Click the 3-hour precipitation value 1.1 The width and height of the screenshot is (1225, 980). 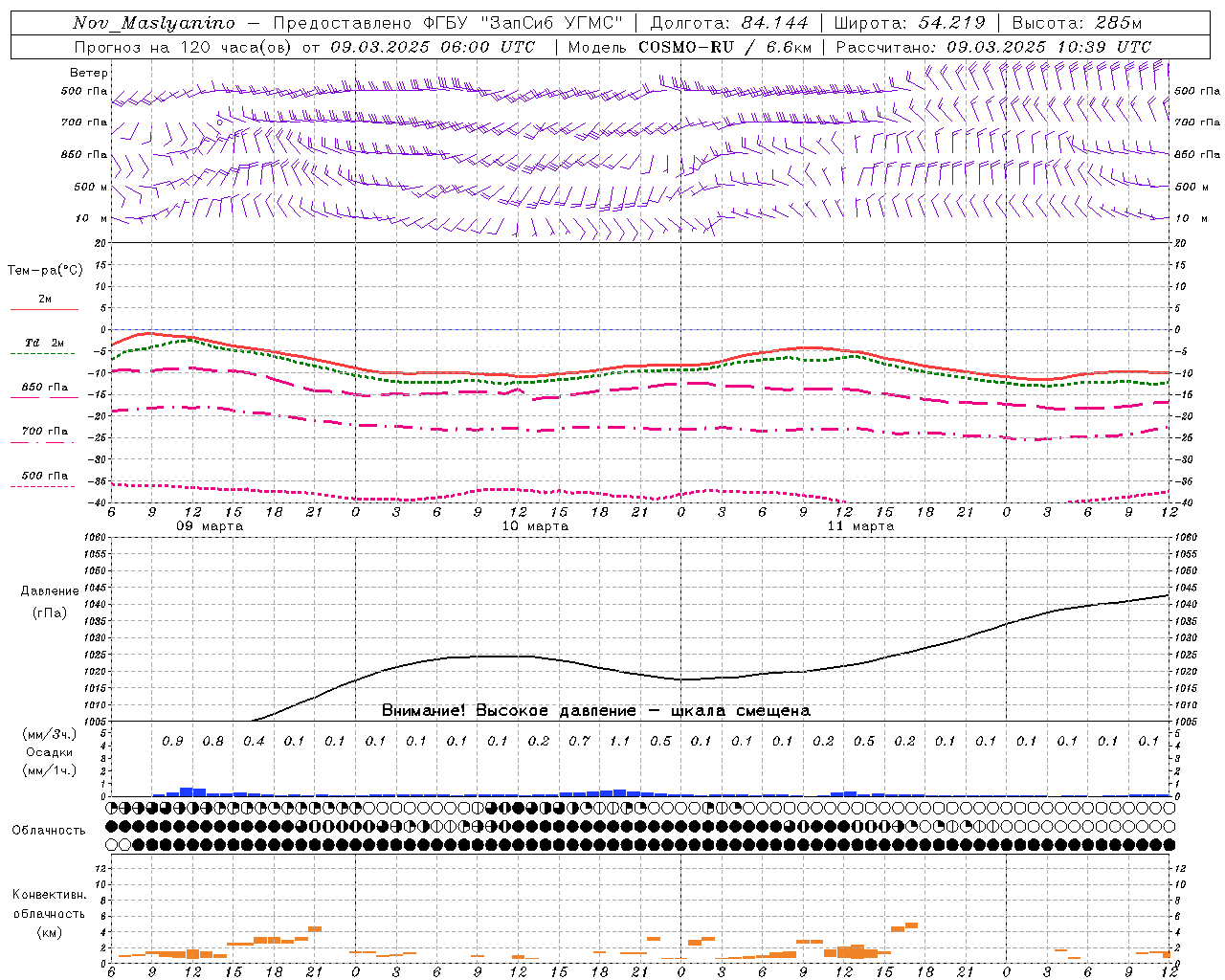620,742
